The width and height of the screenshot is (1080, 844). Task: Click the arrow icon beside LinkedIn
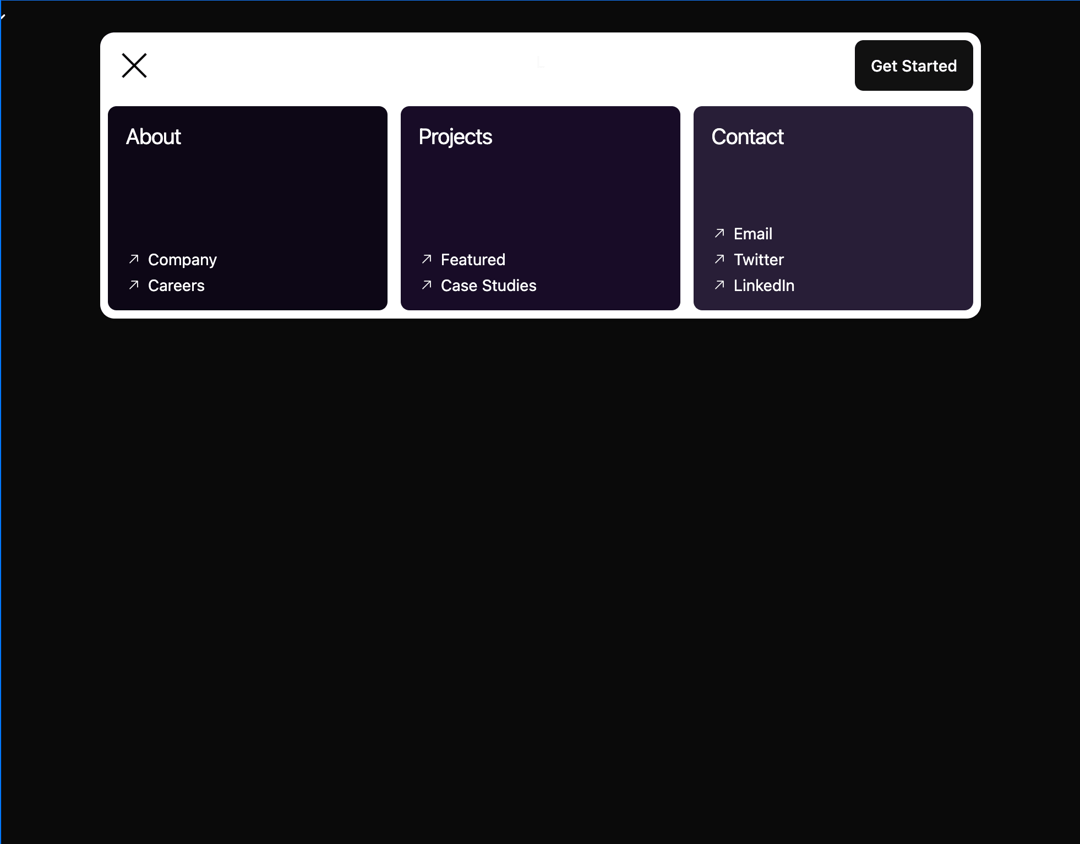coord(719,285)
